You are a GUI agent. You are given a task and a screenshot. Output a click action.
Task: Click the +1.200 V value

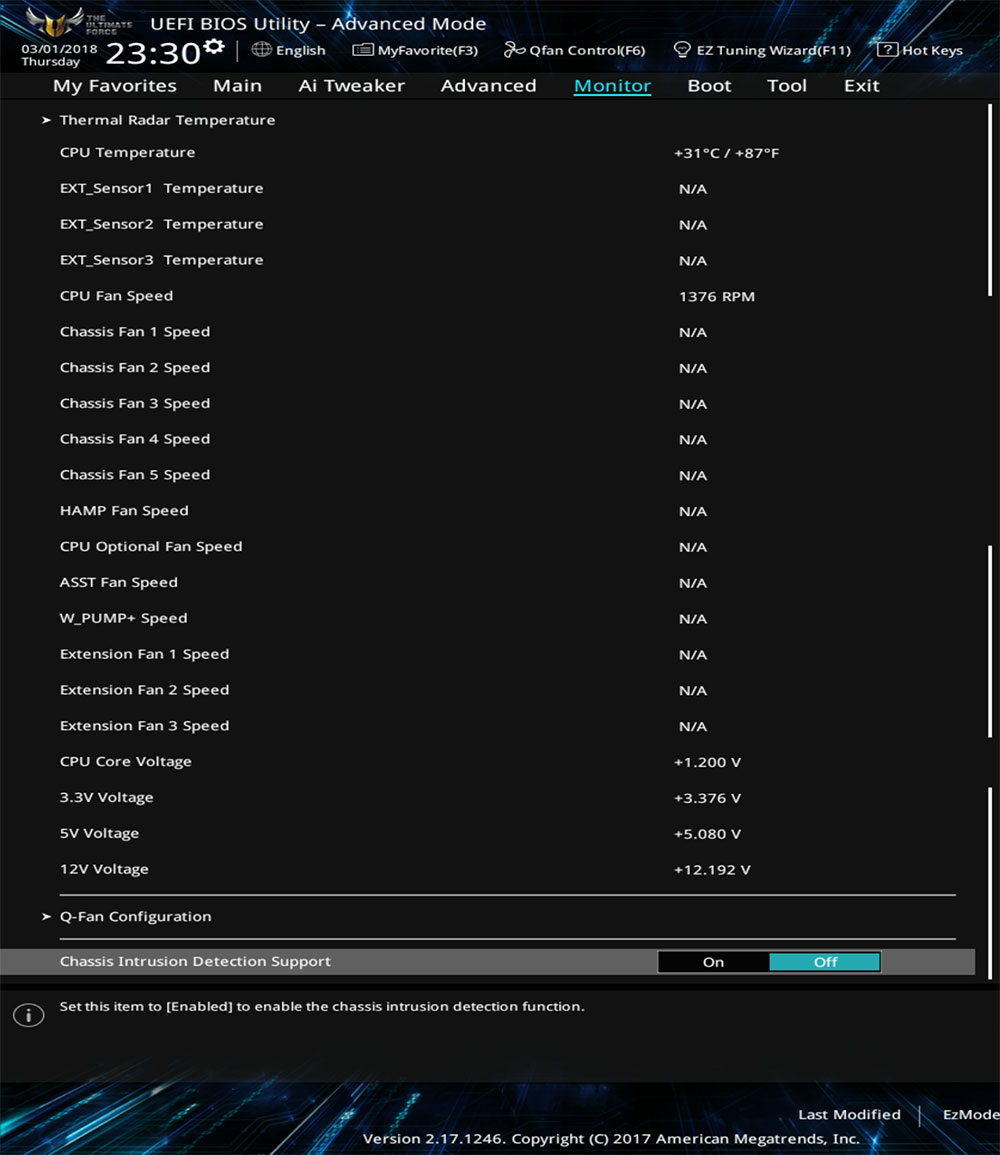(707, 762)
